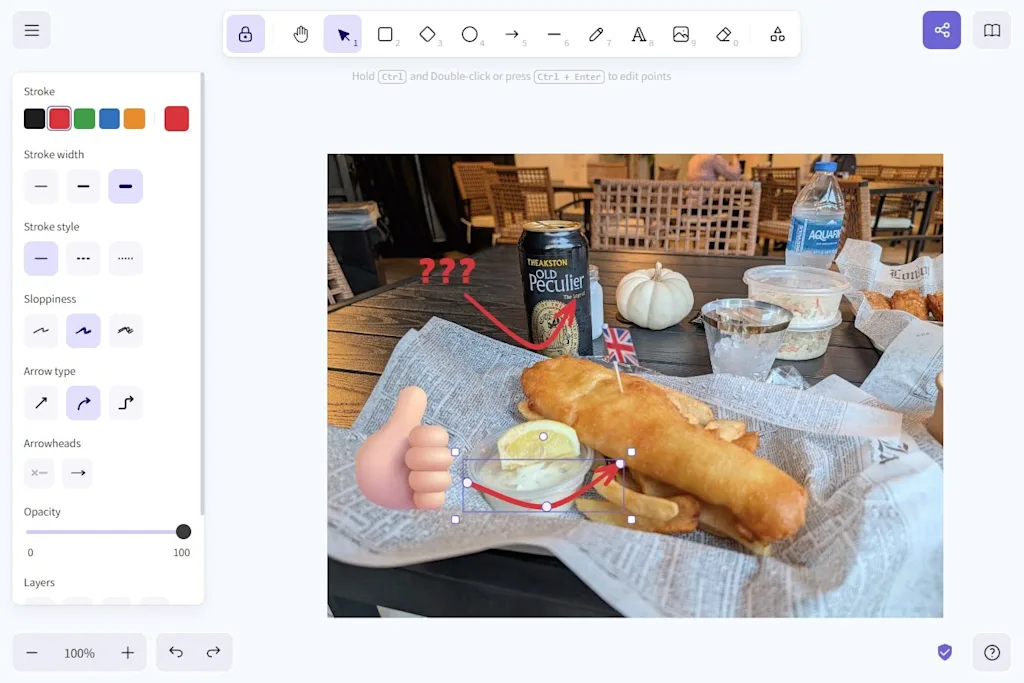Open the extra shapes tools menu
Viewport: 1024px width, 683px height.
(x=777, y=33)
